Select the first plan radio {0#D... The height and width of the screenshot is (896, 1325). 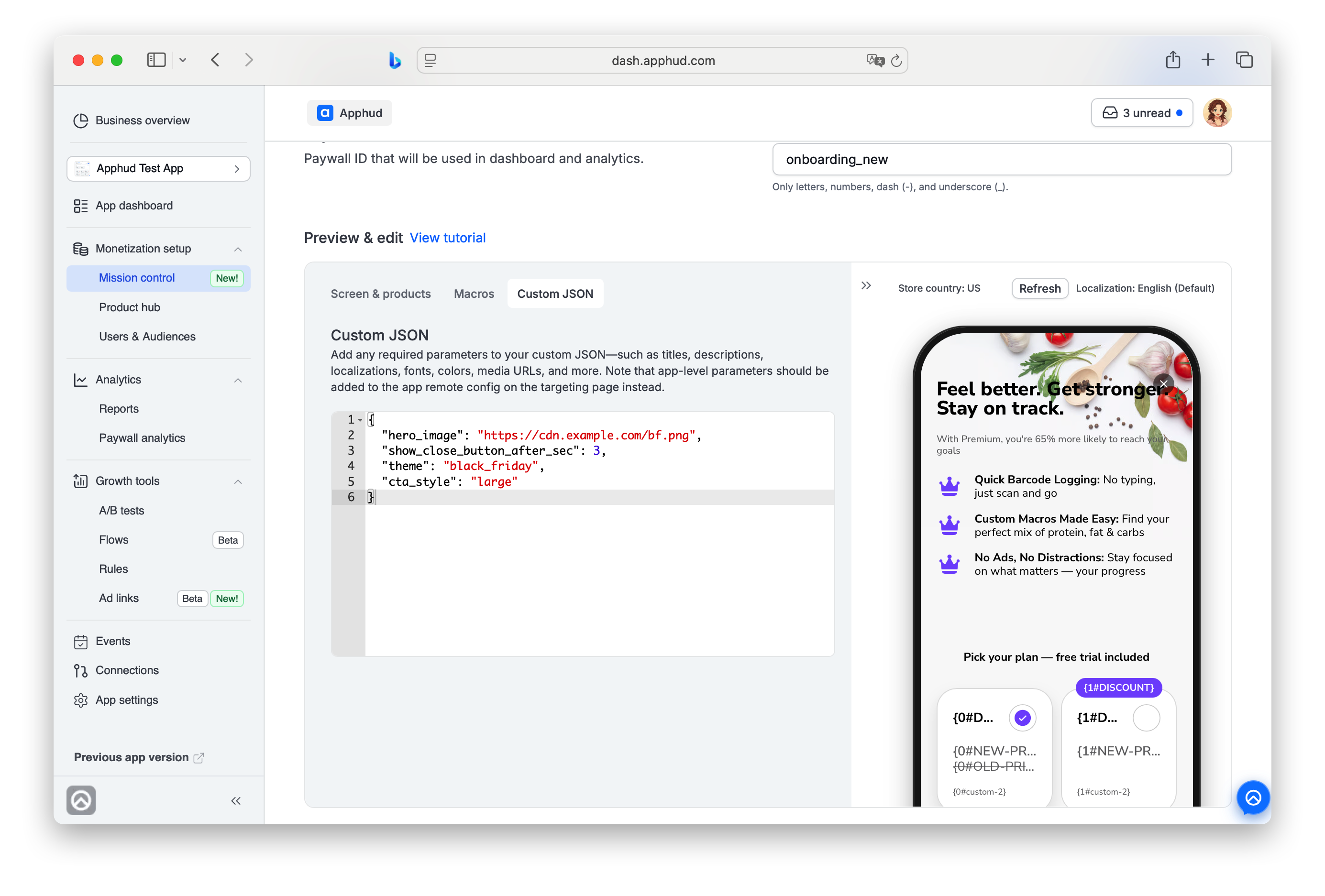pyautogui.click(x=1022, y=718)
